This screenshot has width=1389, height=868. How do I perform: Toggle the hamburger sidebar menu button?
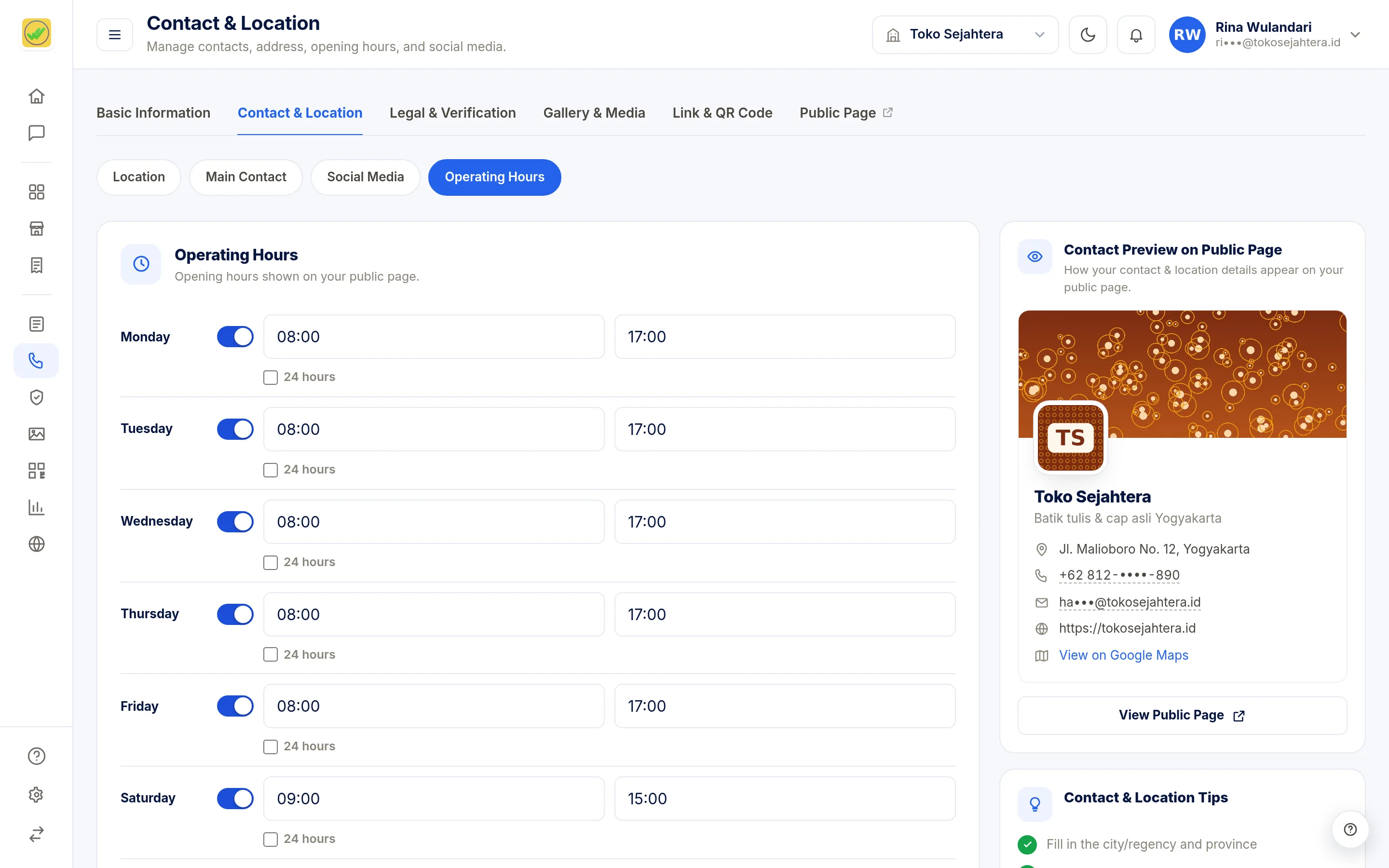115,34
